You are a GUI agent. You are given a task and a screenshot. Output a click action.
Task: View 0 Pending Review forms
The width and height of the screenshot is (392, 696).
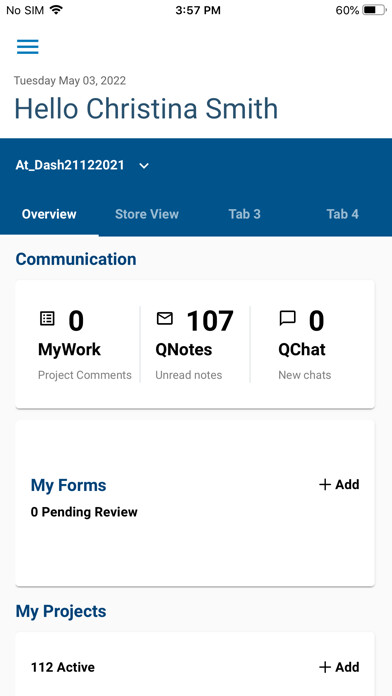84,512
